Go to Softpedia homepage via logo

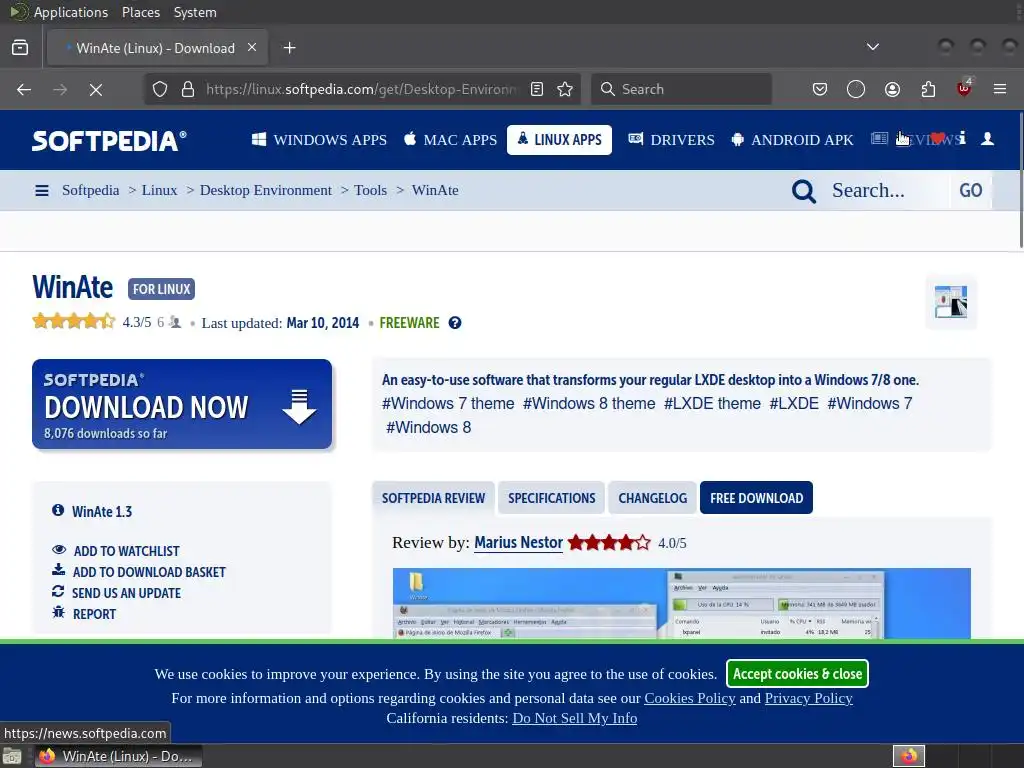point(109,140)
